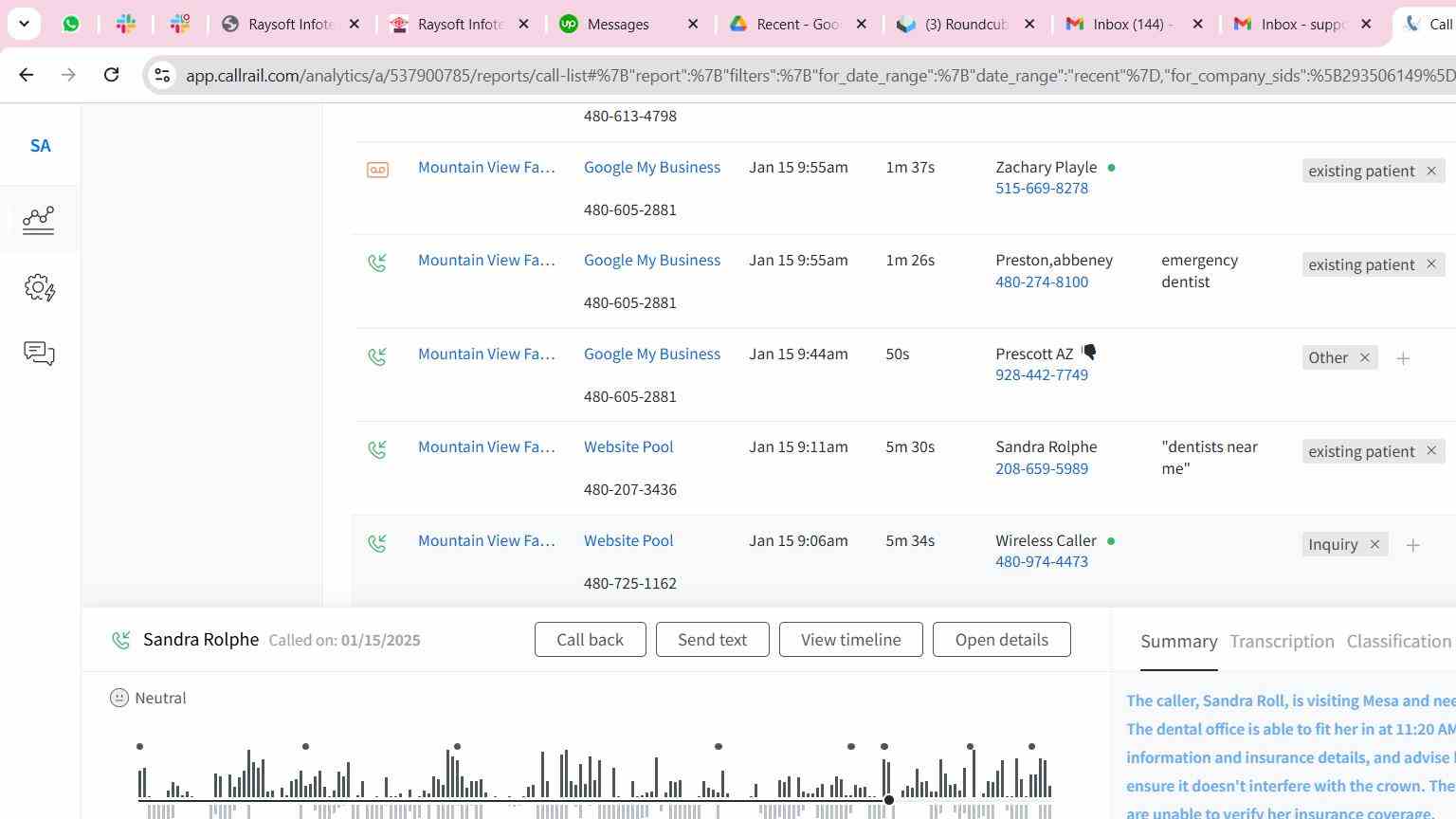The height and width of the screenshot is (819, 1456).
Task: Close the Inbox - support tab
Action: click(1366, 24)
